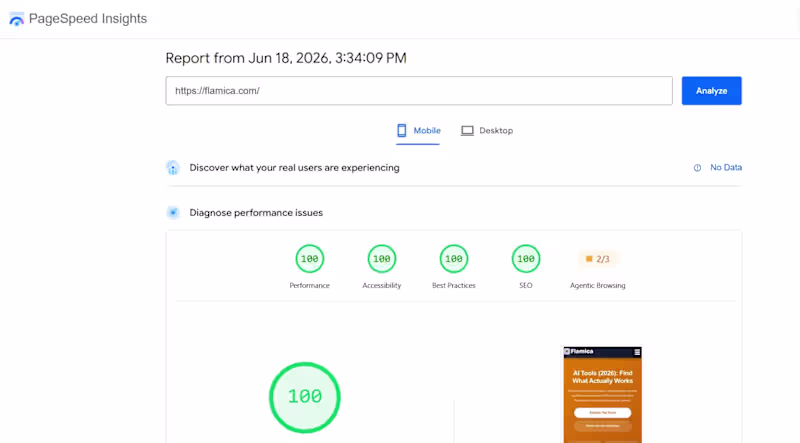Click the No Data info icon
Image resolution: width=800 pixels, height=443 pixels.
(x=697, y=168)
